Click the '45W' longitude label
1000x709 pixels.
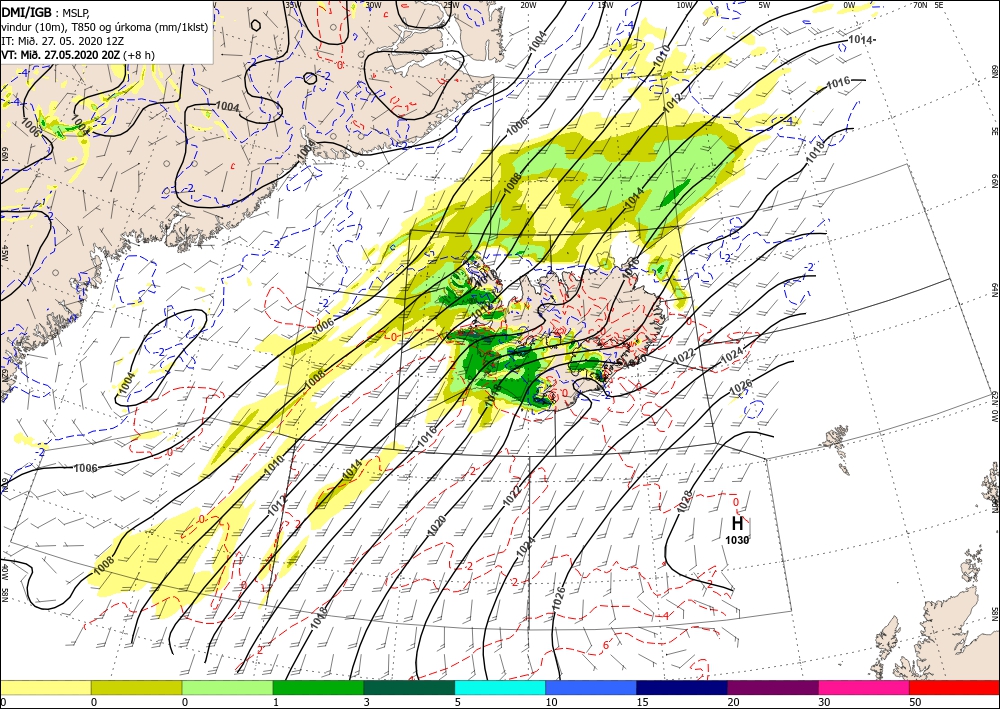point(4,253)
